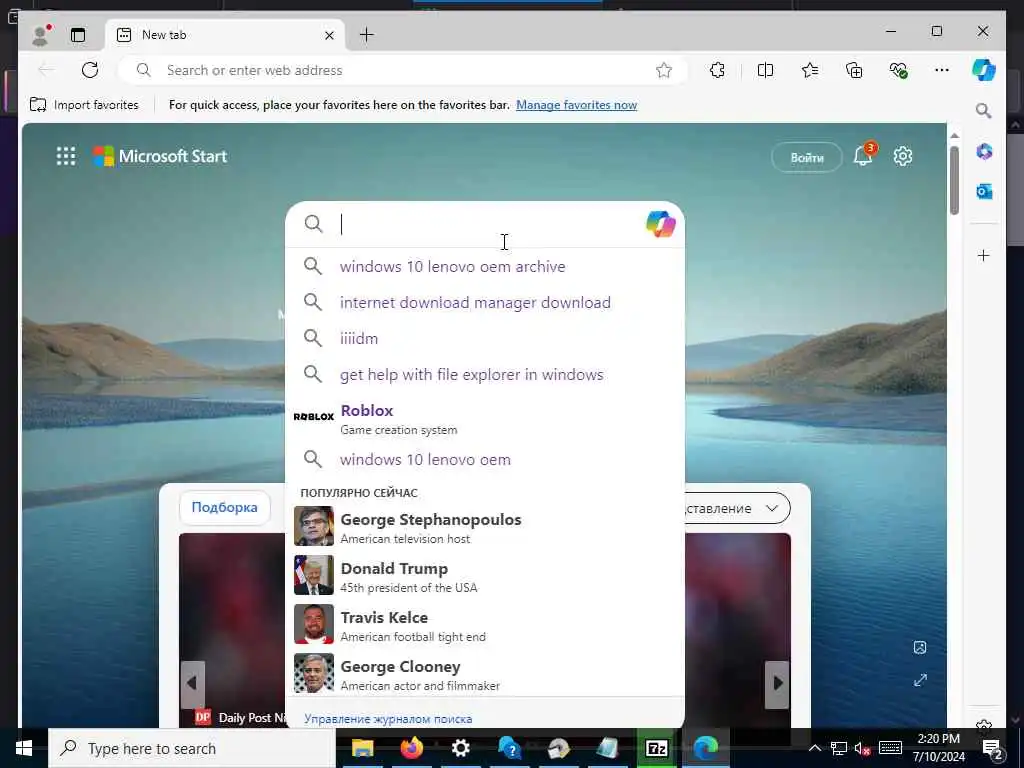Open trending Donald Trump entry
1024x768 pixels.
click(485, 575)
